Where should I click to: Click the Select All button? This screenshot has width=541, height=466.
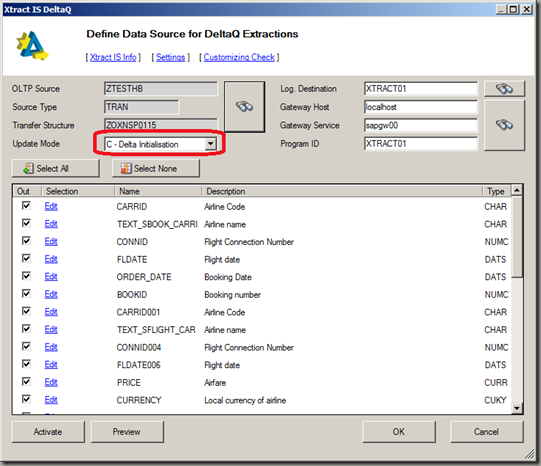tap(56, 169)
